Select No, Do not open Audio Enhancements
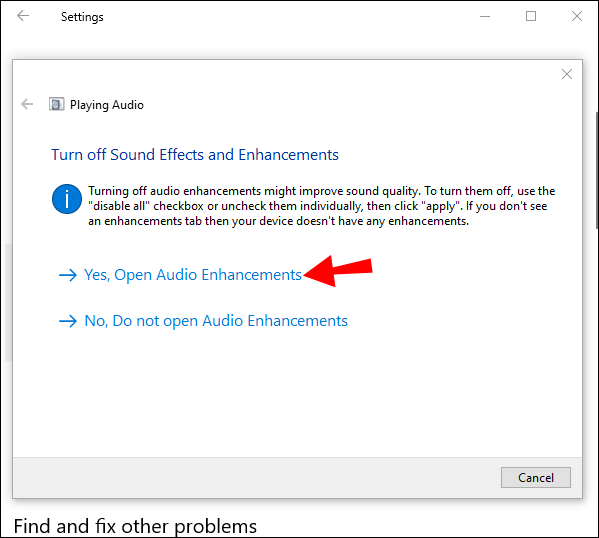The image size is (599, 538). pos(216,321)
